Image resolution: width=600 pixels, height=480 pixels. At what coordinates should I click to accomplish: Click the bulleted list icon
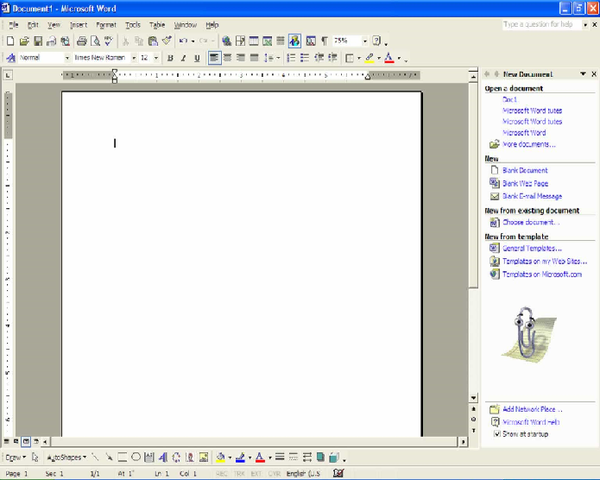[305, 58]
